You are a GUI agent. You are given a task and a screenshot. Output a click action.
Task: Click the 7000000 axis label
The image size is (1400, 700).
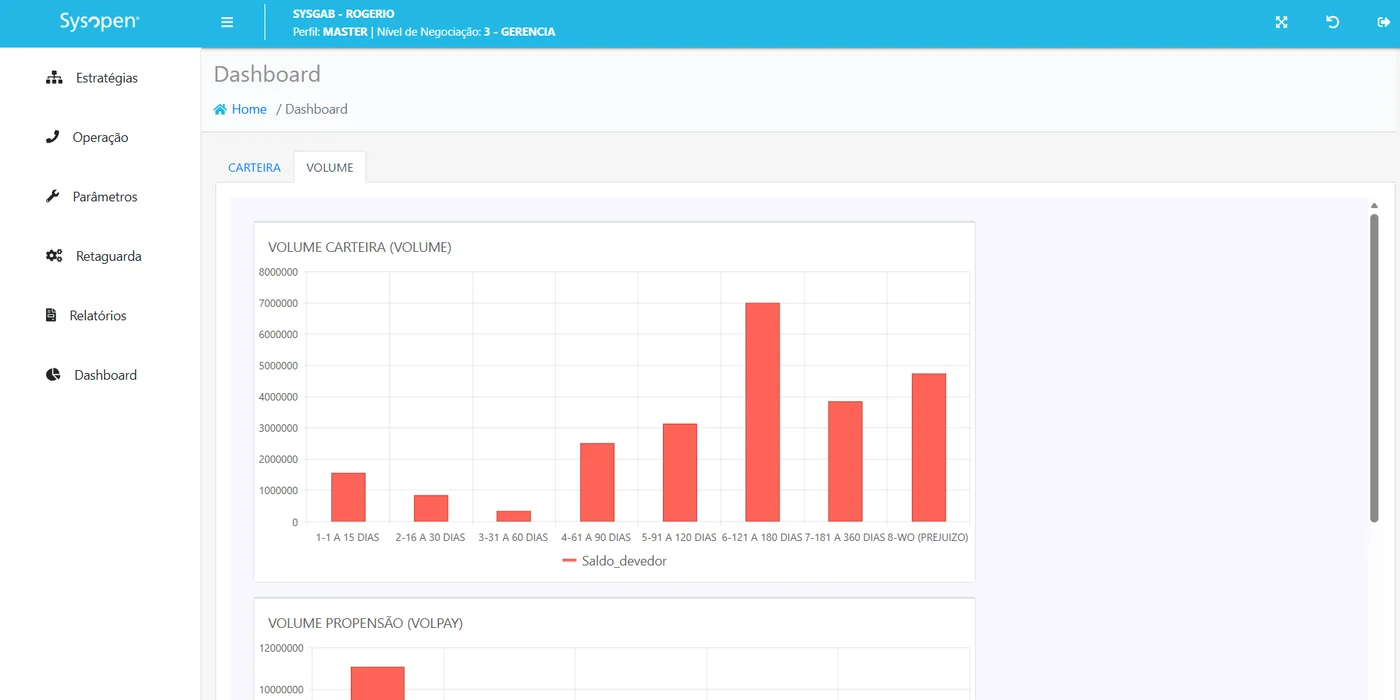(278, 303)
